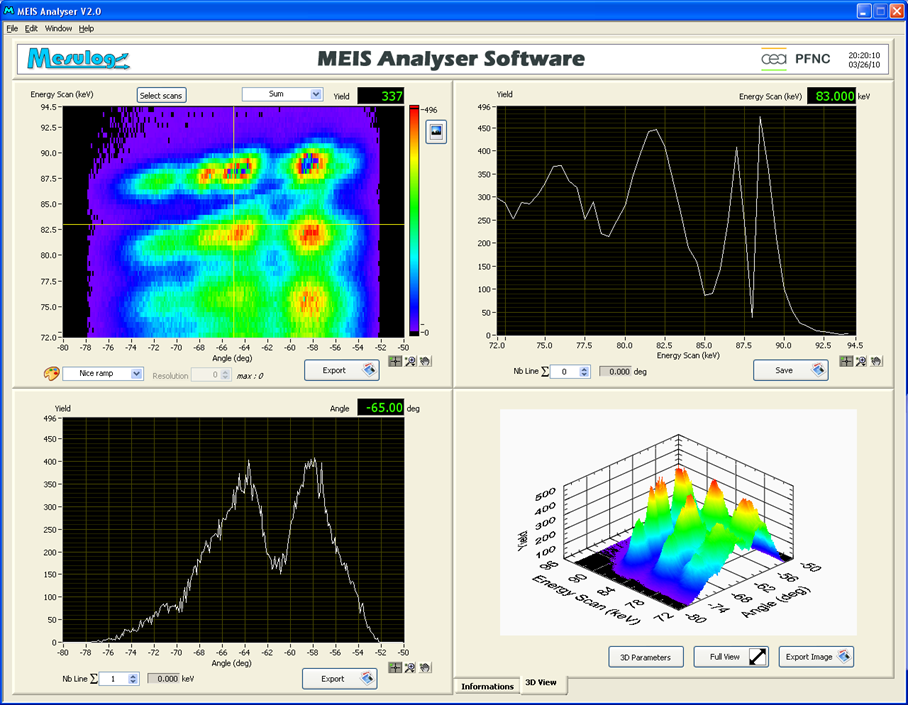Select crosshair cursor tool under heat map
The image size is (908, 705).
[x=395, y=361]
